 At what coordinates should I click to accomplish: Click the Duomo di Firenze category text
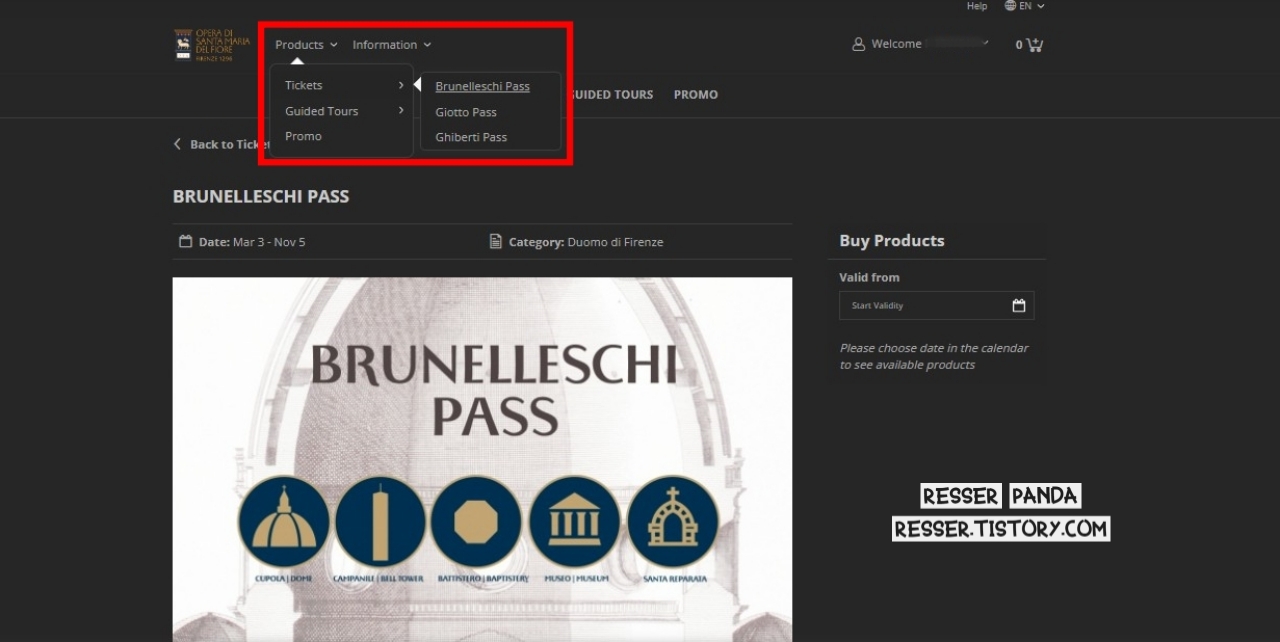[615, 242]
